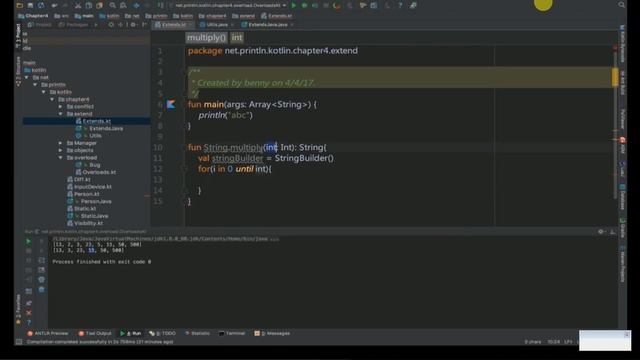
Task: Open Run panel settings gear
Action: click(601, 231)
